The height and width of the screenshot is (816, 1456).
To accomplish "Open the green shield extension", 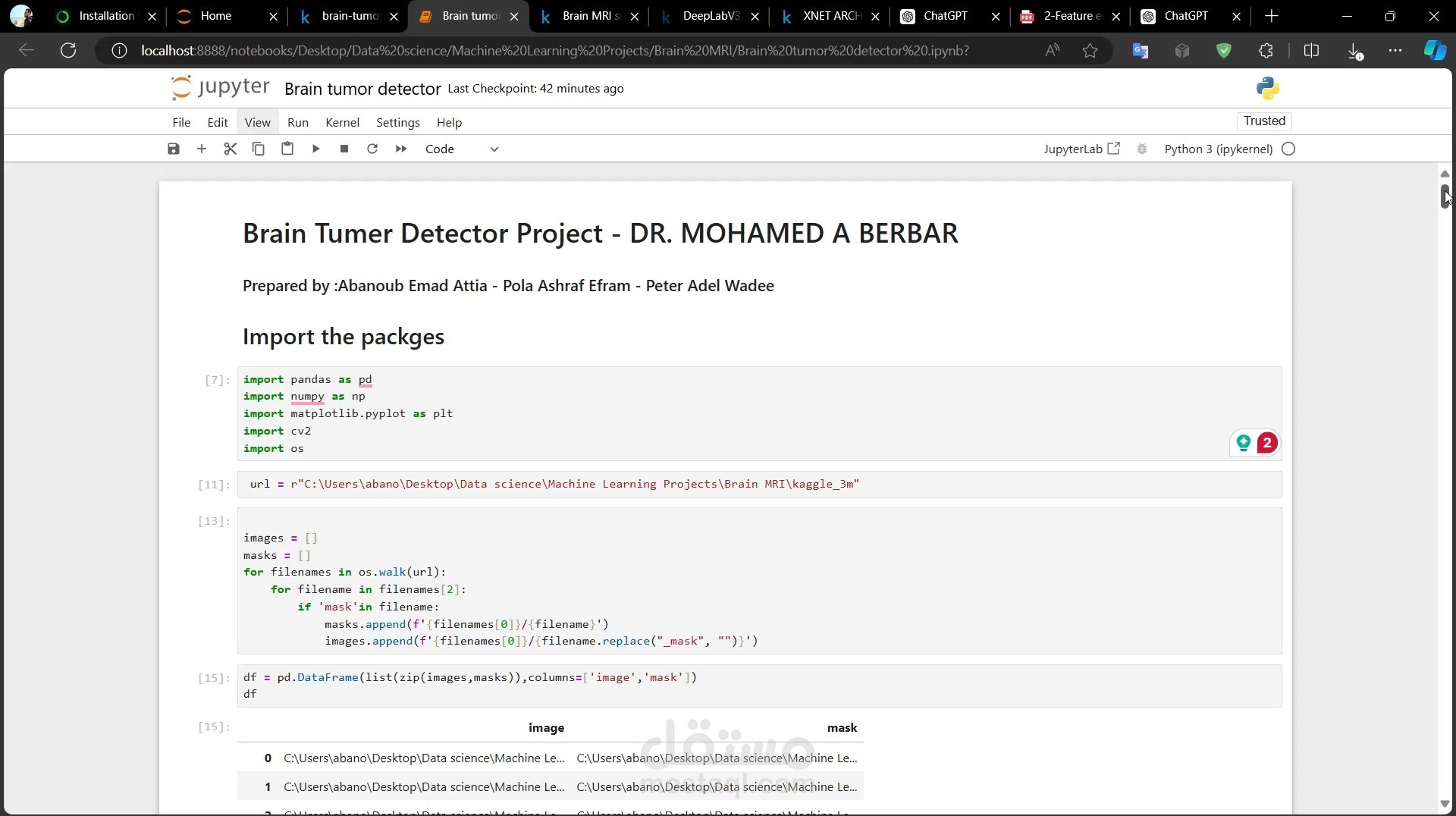I will [x=1224, y=51].
